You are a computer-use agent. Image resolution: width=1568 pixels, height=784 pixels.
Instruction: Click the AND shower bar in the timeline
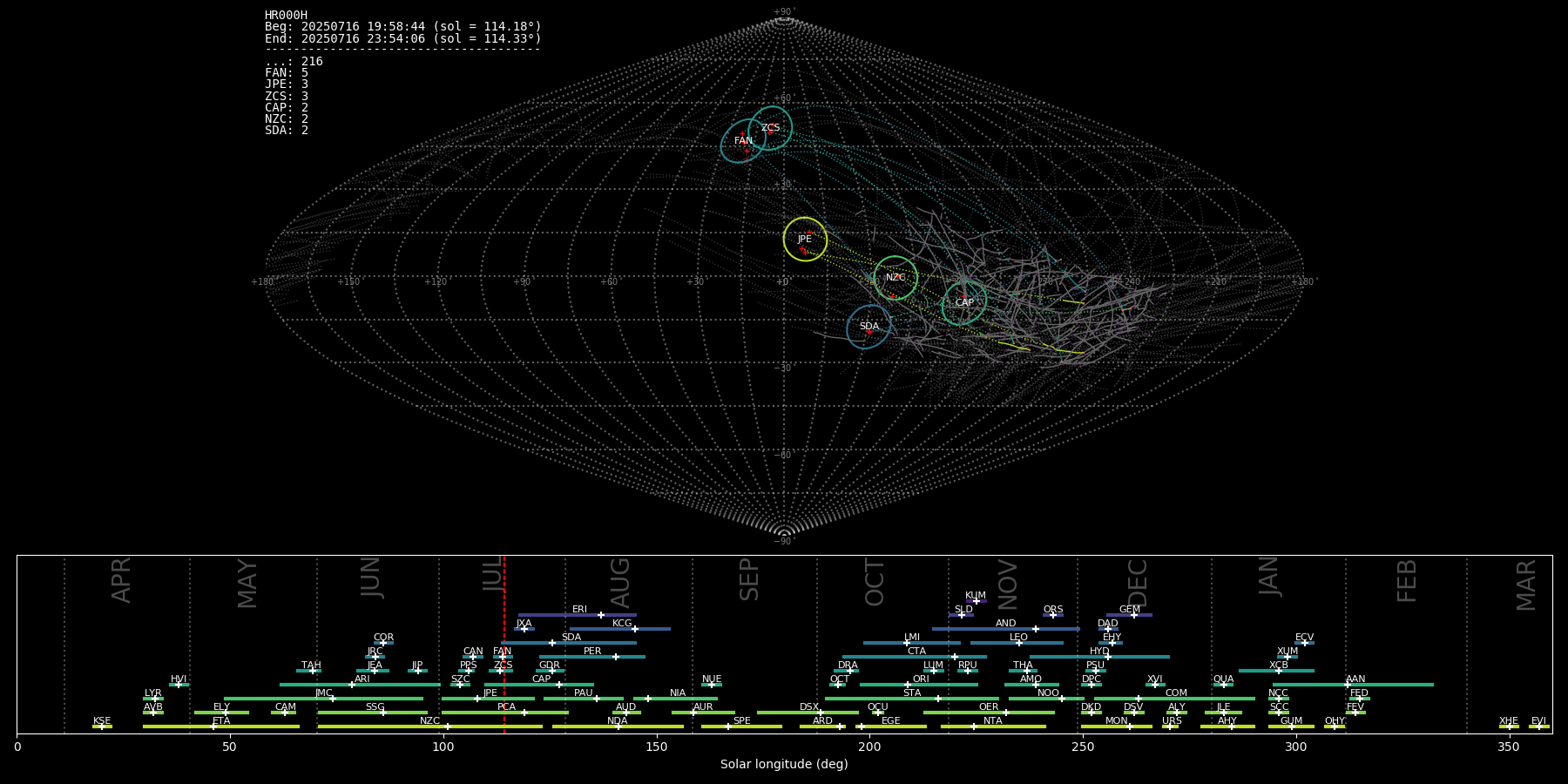[1006, 629]
